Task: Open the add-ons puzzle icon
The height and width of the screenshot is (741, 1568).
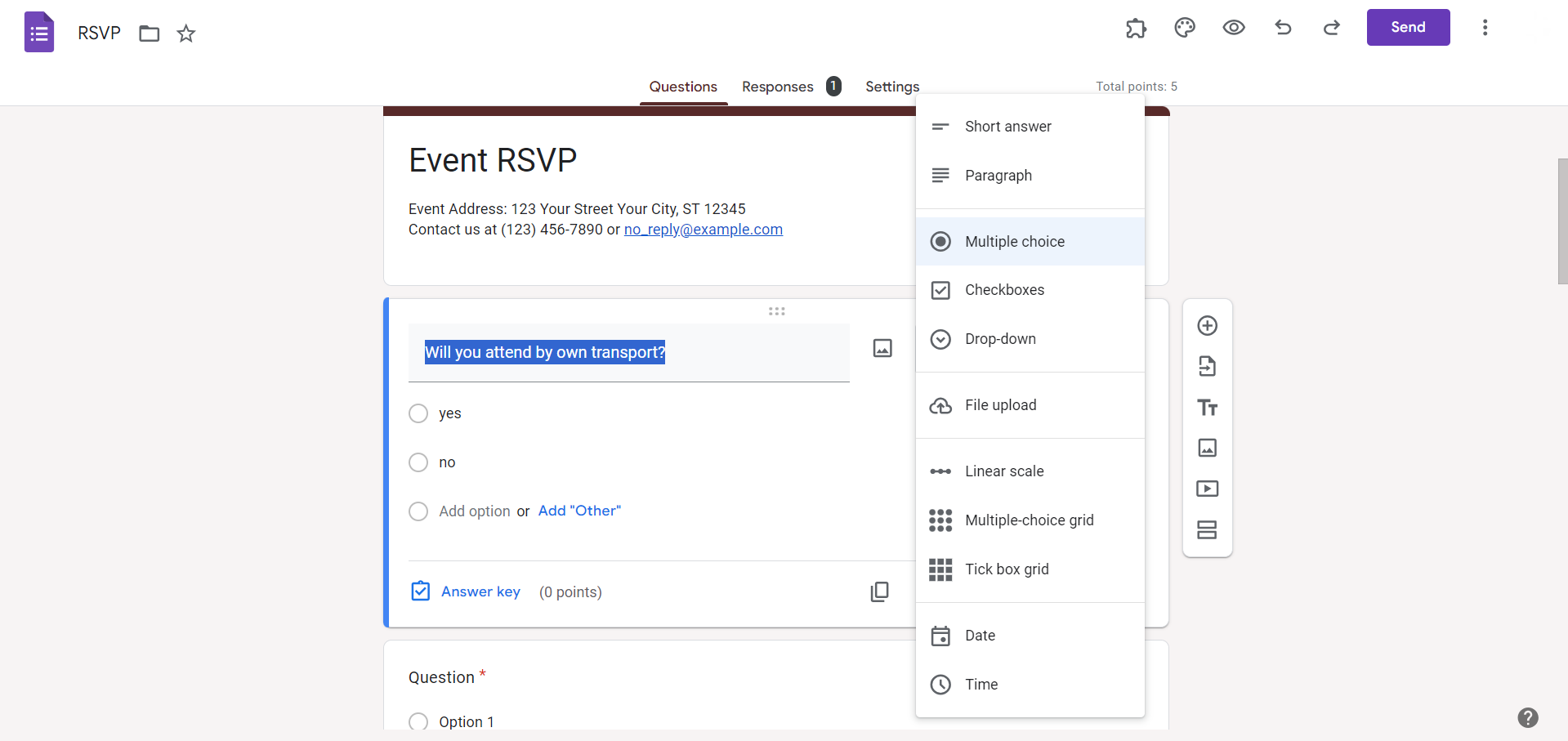Action: coord(1136,29)
